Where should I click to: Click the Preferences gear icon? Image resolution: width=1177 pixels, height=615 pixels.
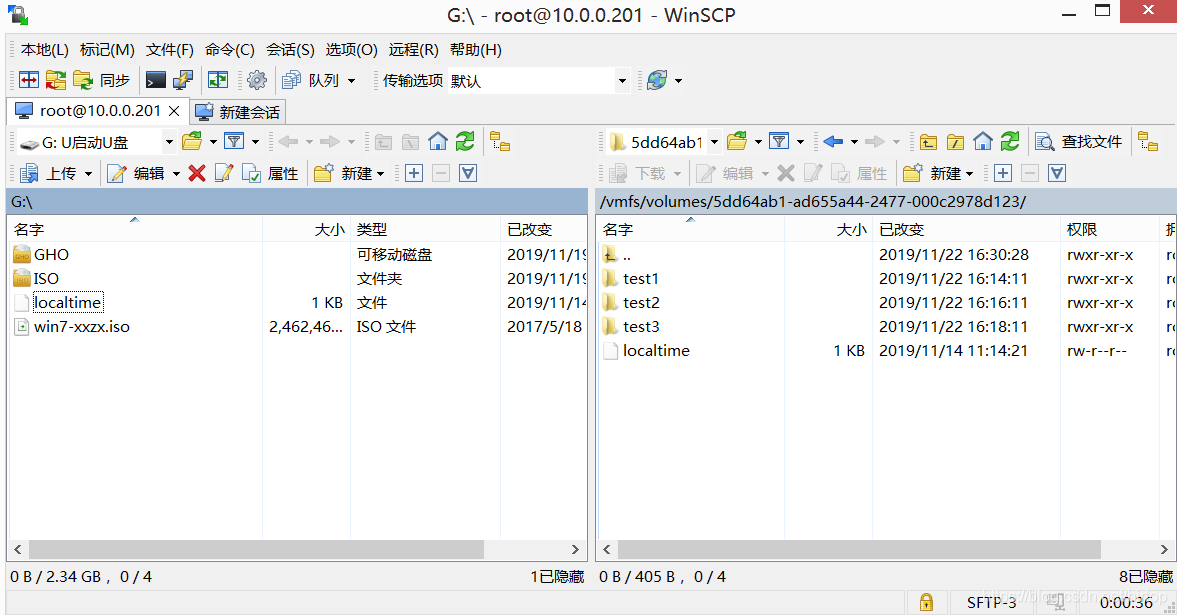tap(257, 80)
